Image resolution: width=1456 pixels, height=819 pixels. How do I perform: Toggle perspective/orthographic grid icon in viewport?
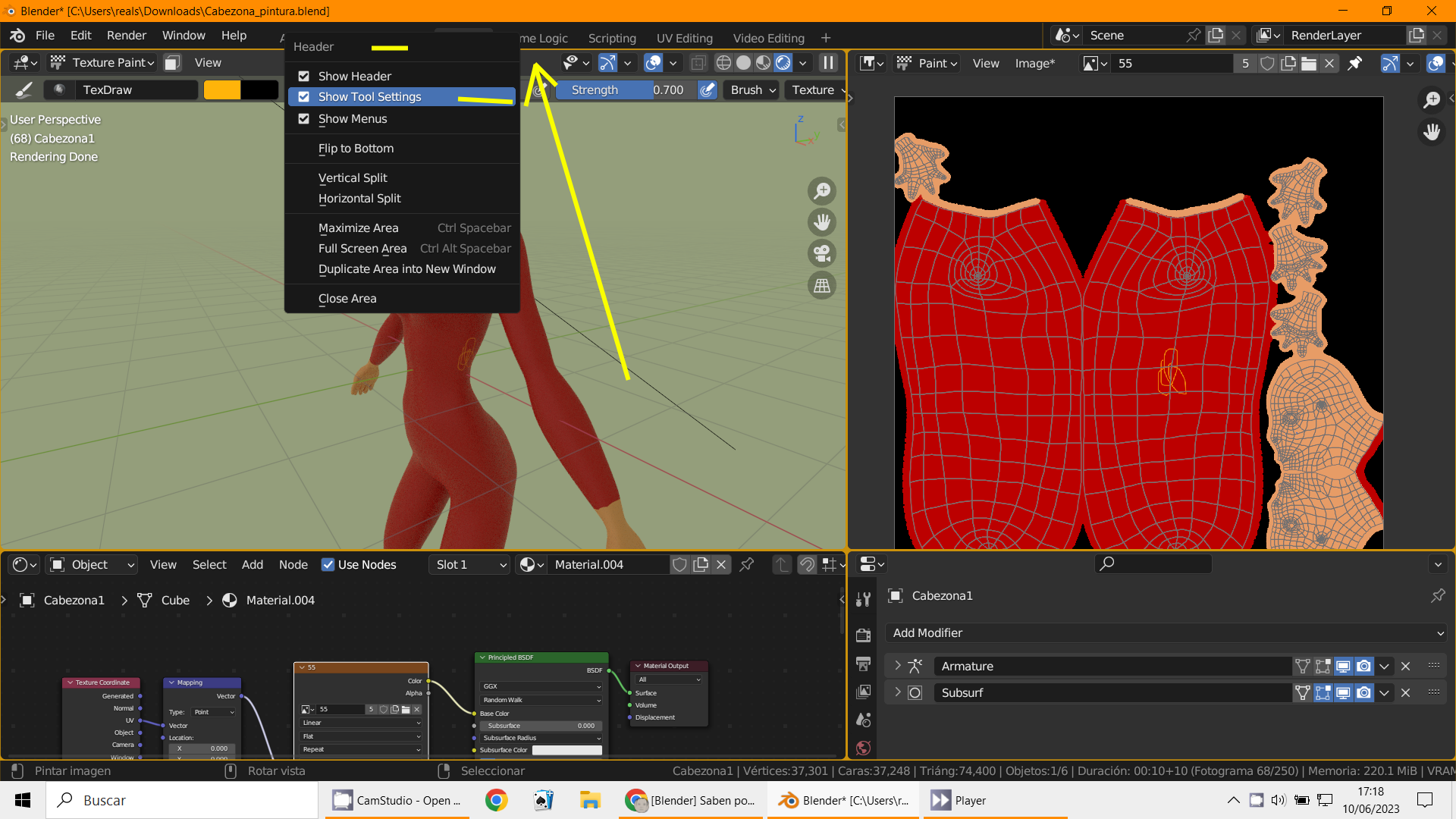(x=821, y=285)
